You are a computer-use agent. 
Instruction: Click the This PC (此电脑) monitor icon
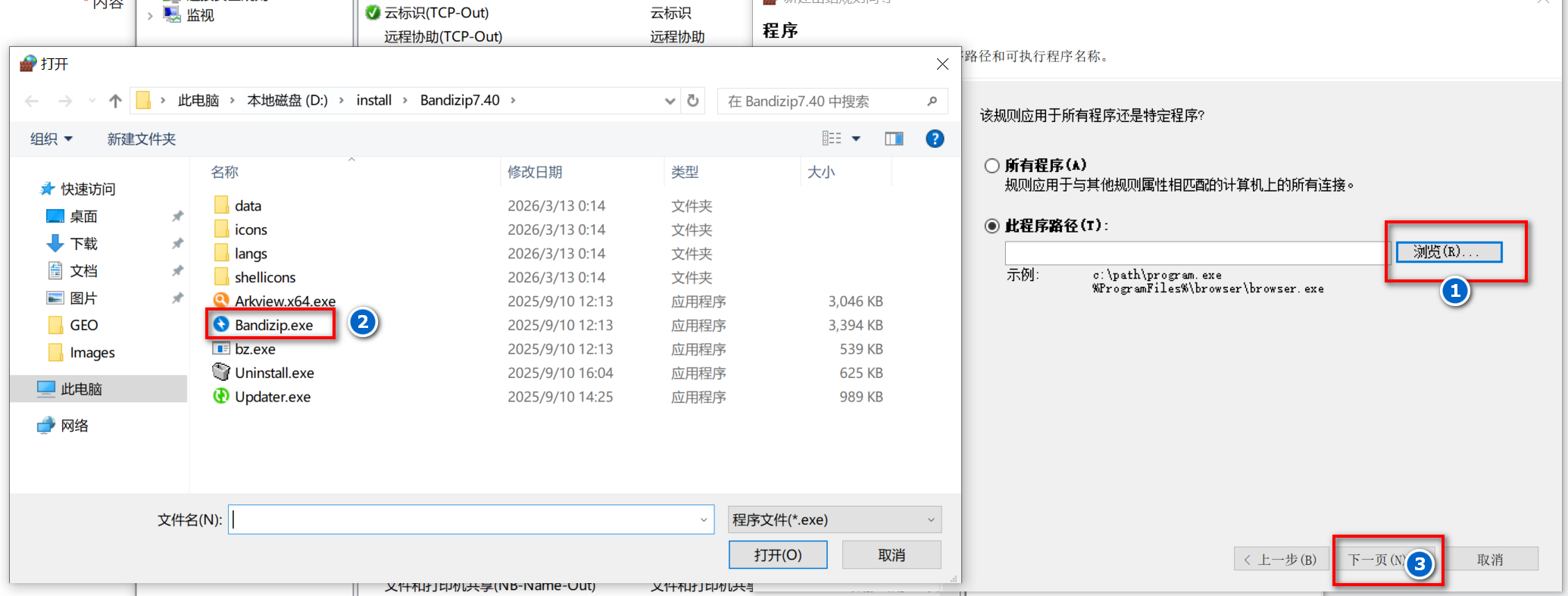[46, 388]
